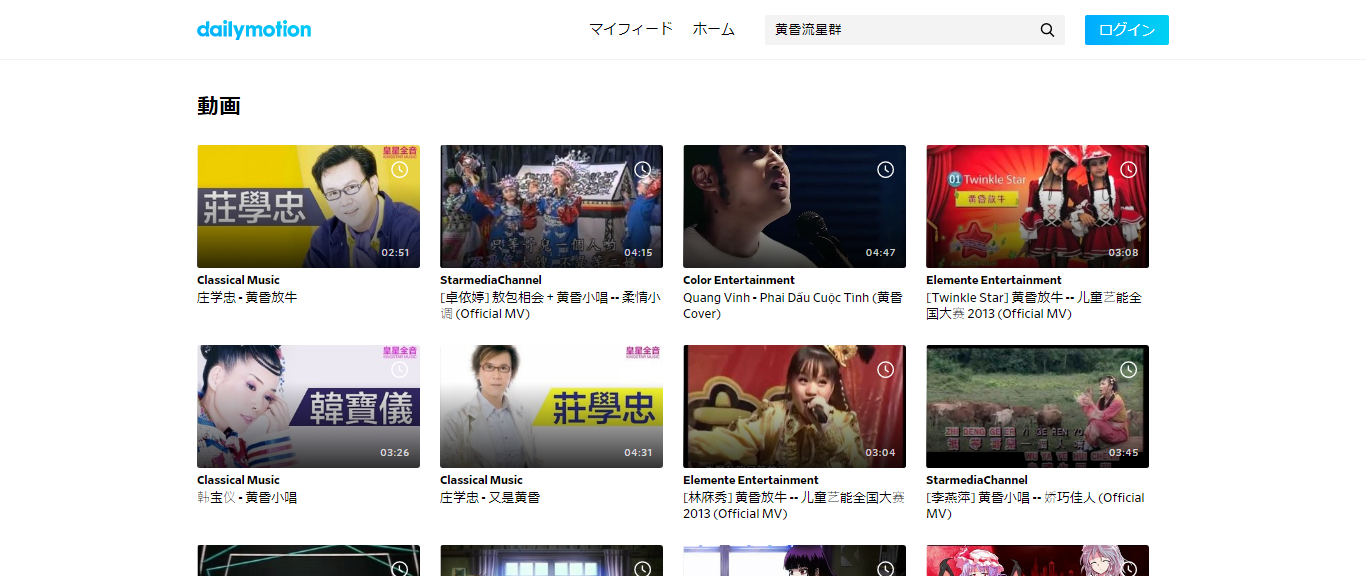Click watch-later clock on 又是黄昏 video
Viewport: 1366px width, 576px height.
click(x=643, y=370)
